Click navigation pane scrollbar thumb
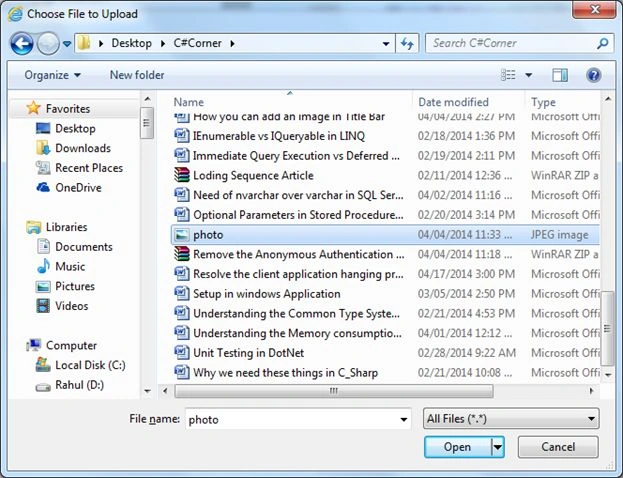Viewport: 623px width, 478px height. tap(147, 123)
